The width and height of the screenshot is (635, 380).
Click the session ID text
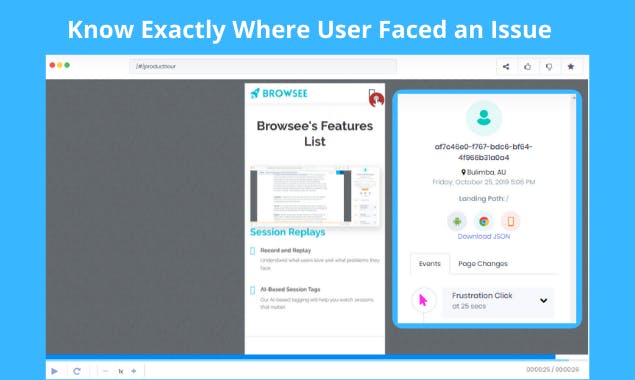pyautogui.click(x=484, y=152)
